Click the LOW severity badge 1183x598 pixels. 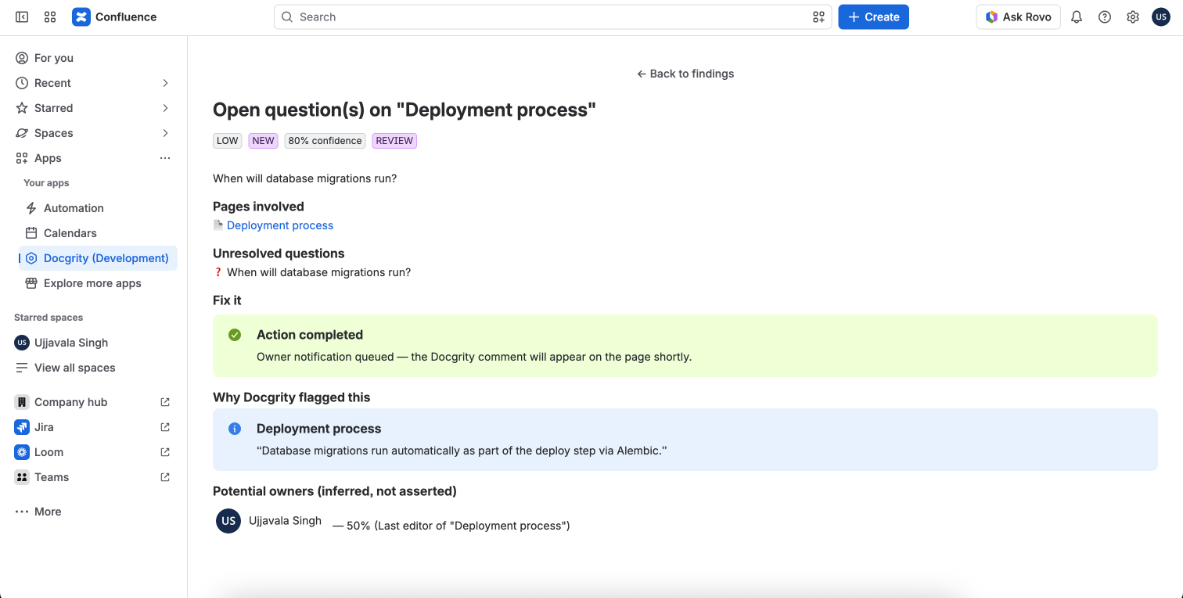pos(227,141)
